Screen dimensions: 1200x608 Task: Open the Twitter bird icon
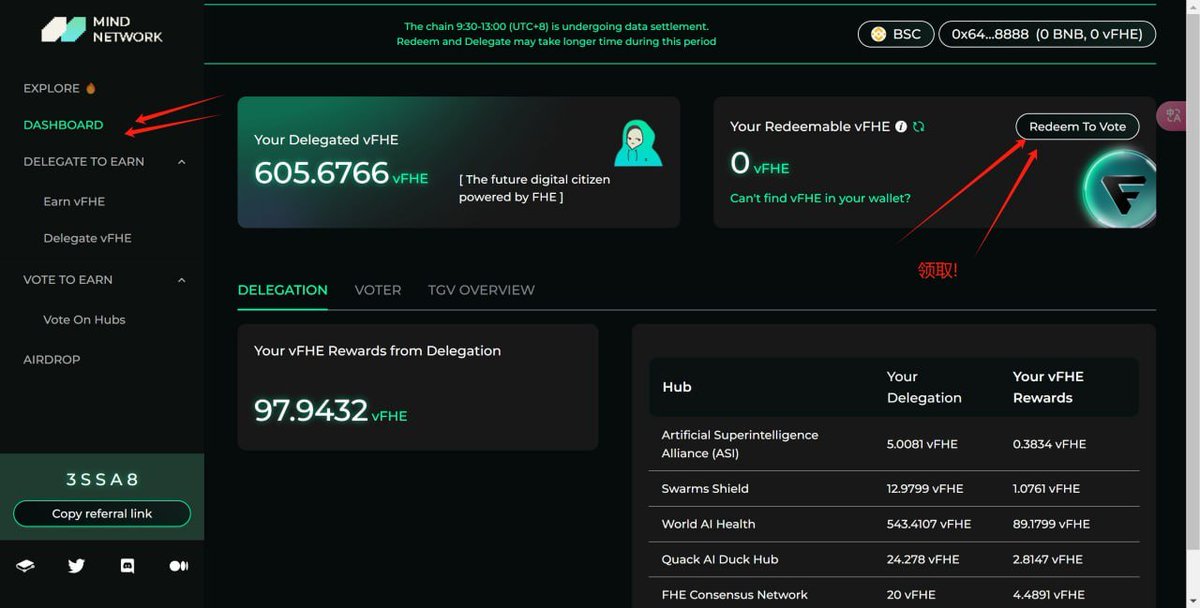[76, 566]
